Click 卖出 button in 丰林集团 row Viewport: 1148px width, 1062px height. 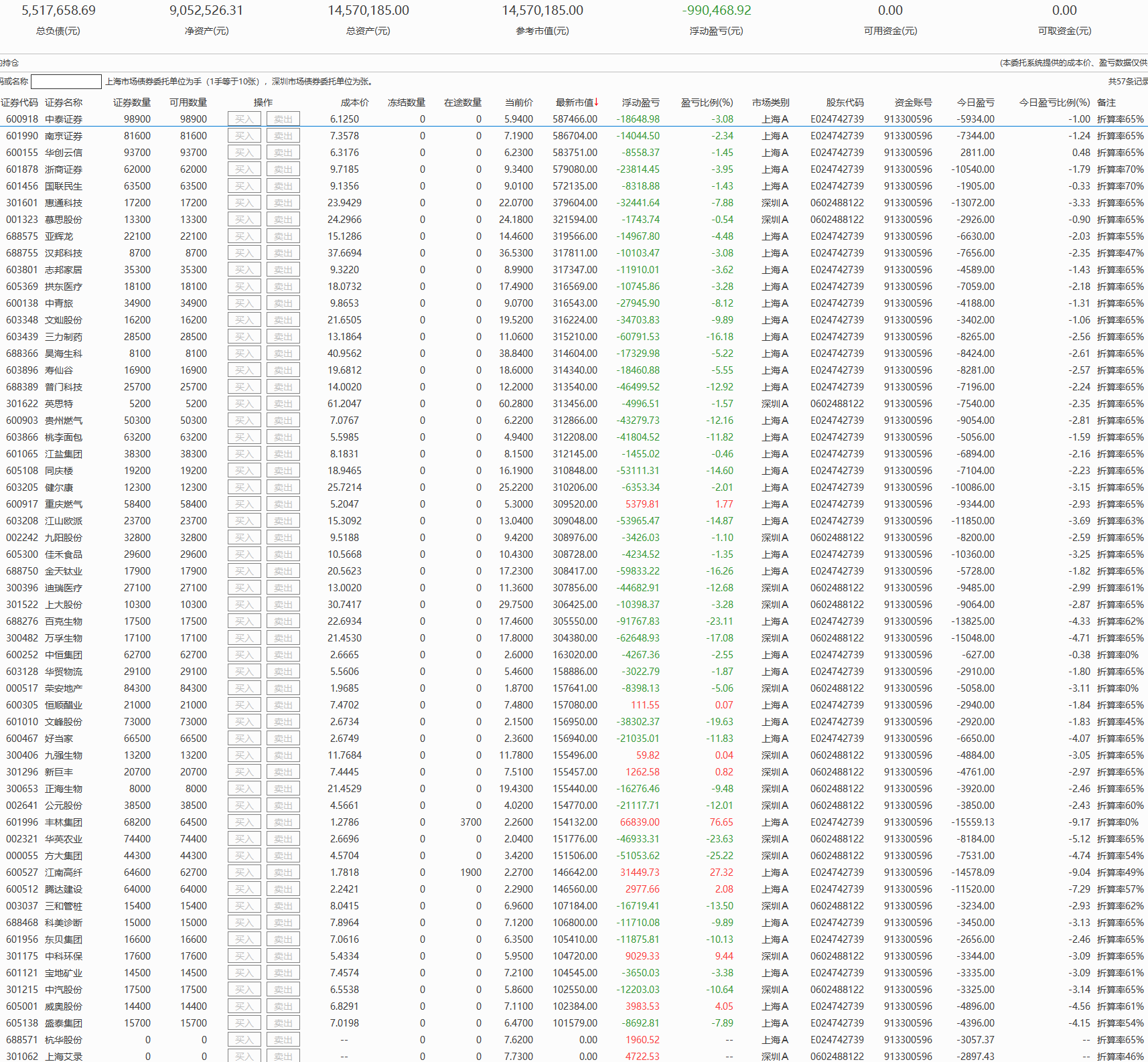(x=283, y=822)
